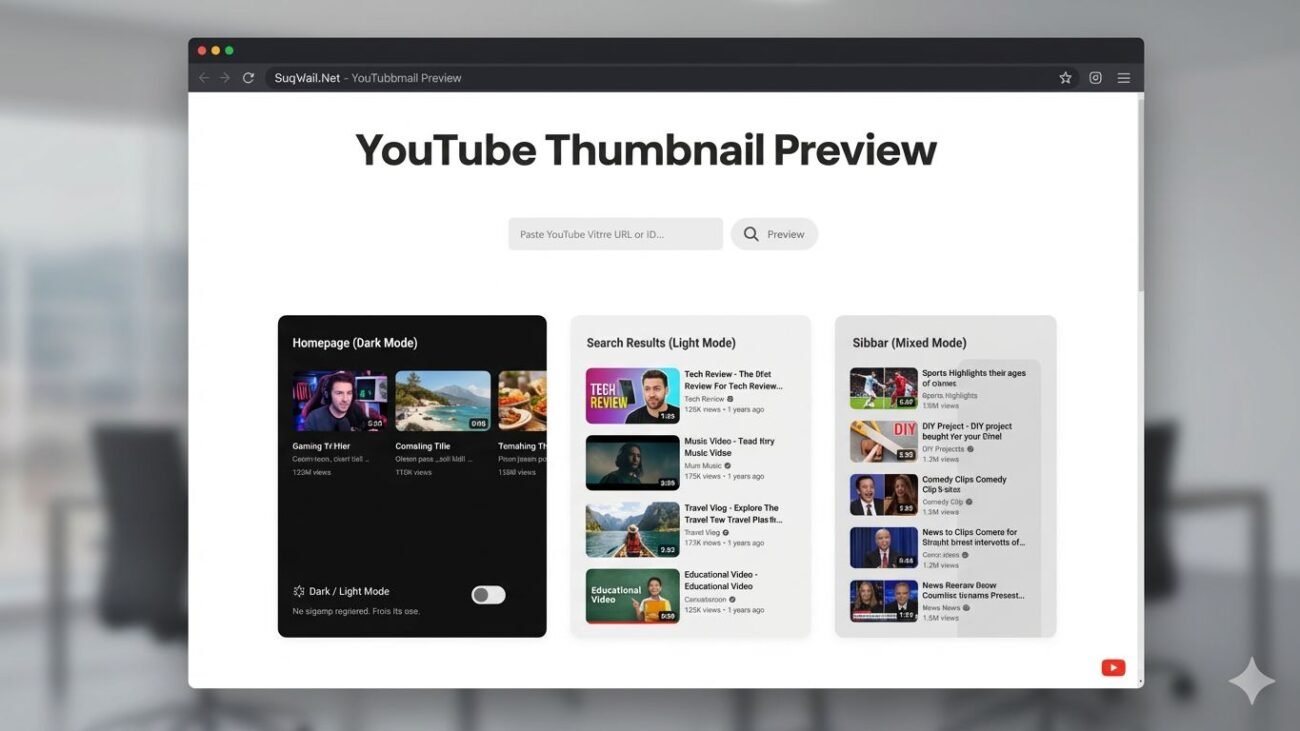Bookmark the page with the star icon
Viewport: 1300px width, 731px height.
click(1065, 78)
